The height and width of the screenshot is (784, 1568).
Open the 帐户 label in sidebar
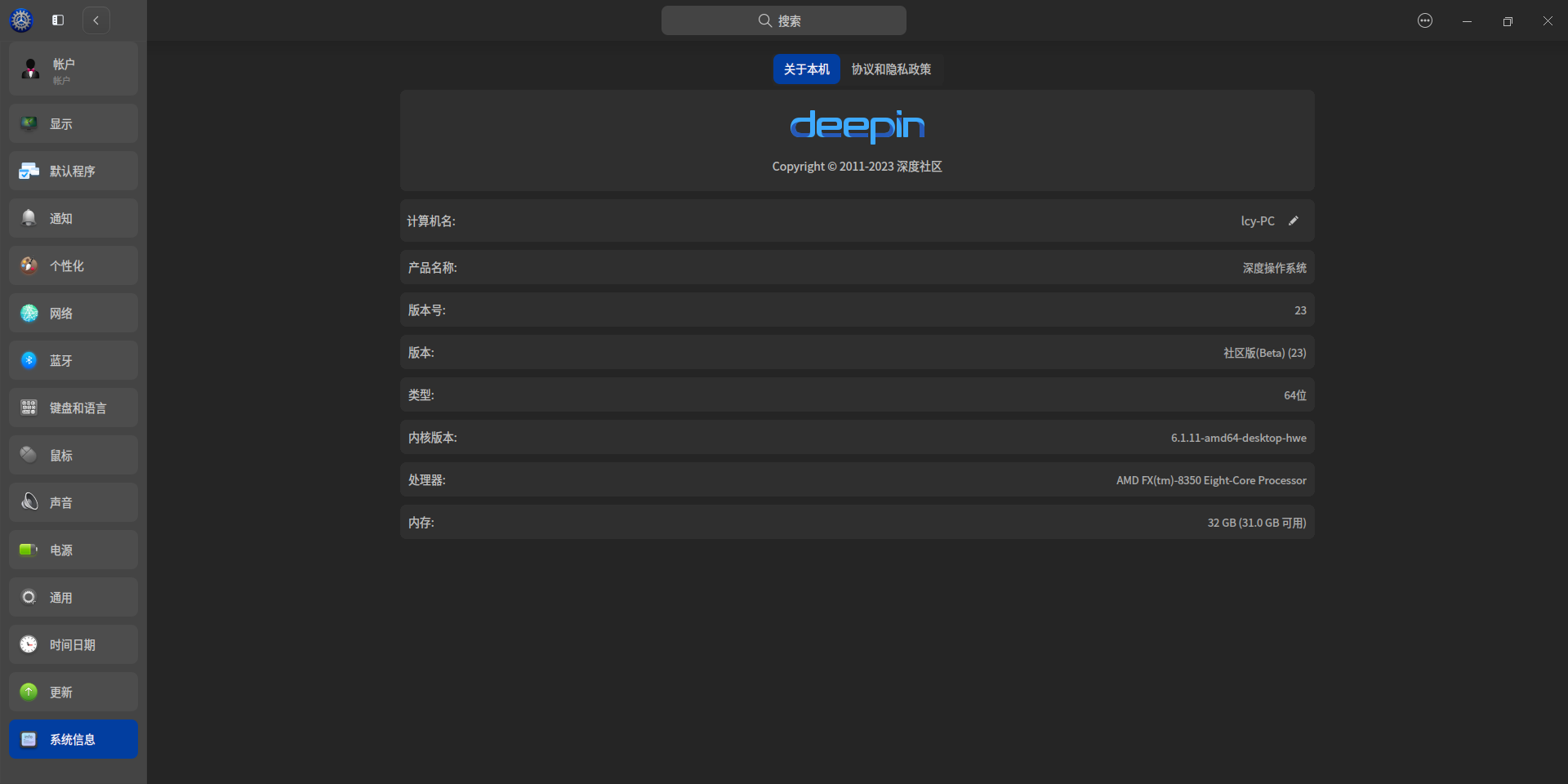[64, 64]
